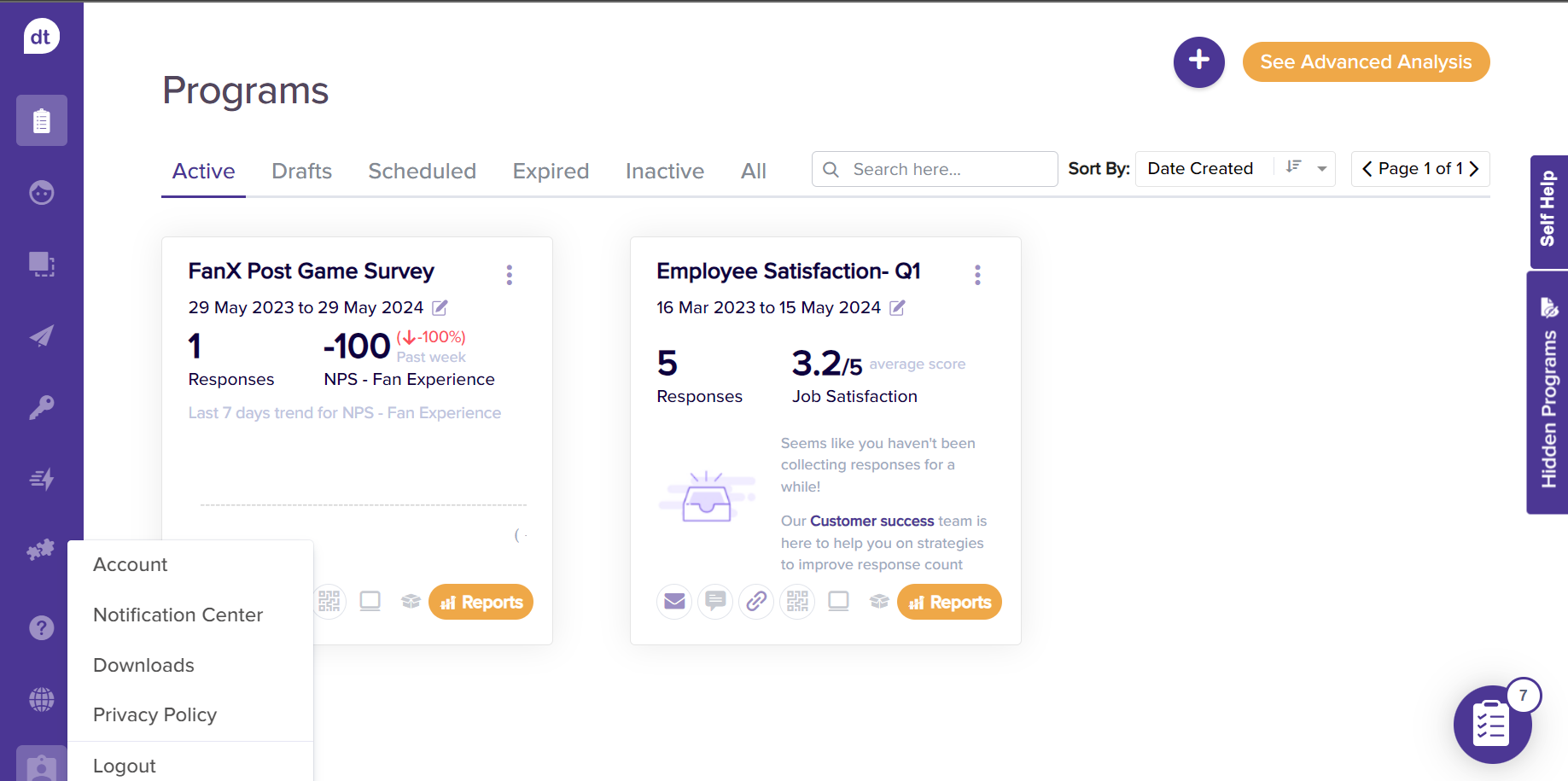Switch to the Drafts tab
This screenshot has height=781, width=1568.
click(x=301, y=172)
